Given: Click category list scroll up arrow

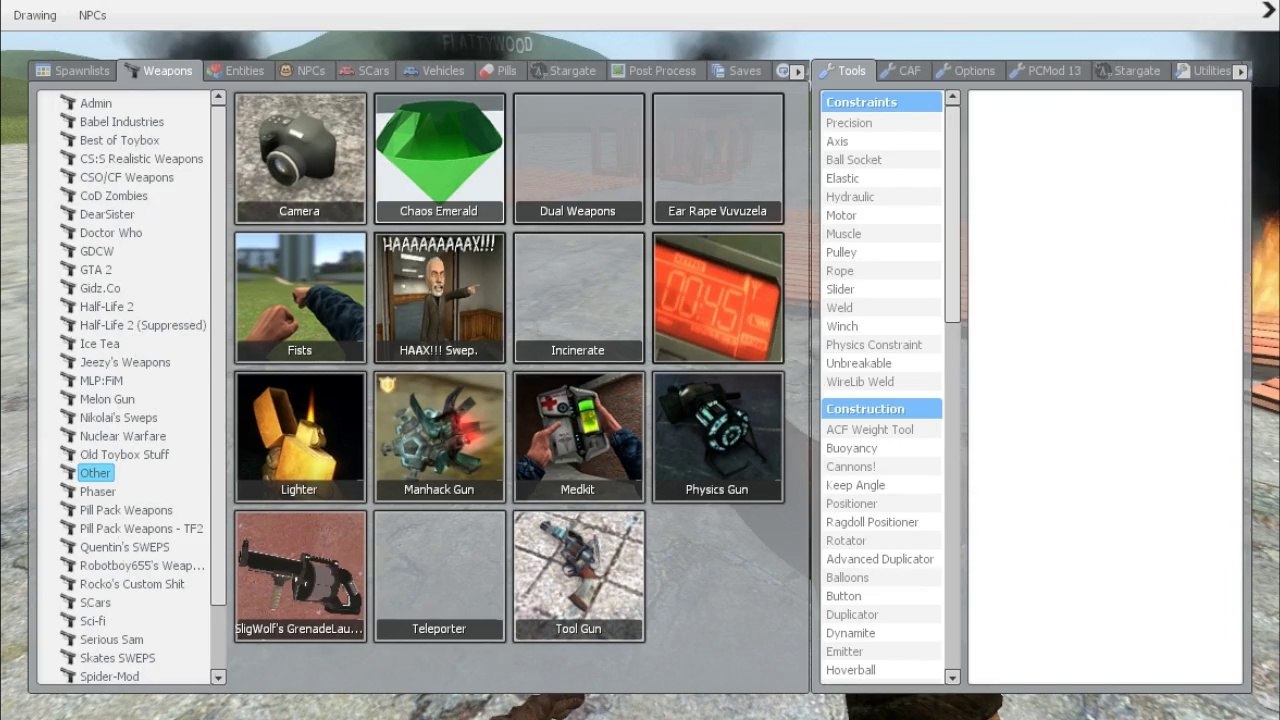Looking at the screenshot, I should coord(218,98).
